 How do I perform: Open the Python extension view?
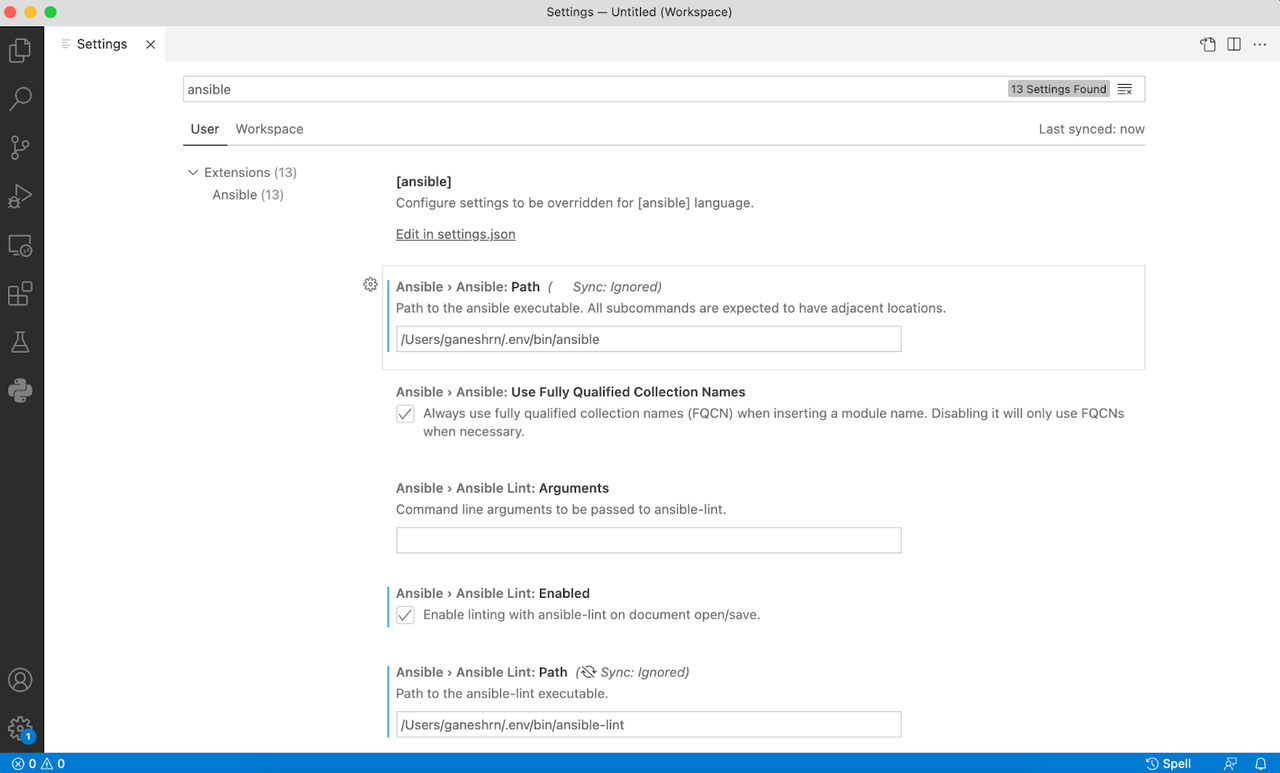click(x=21, y=390)
